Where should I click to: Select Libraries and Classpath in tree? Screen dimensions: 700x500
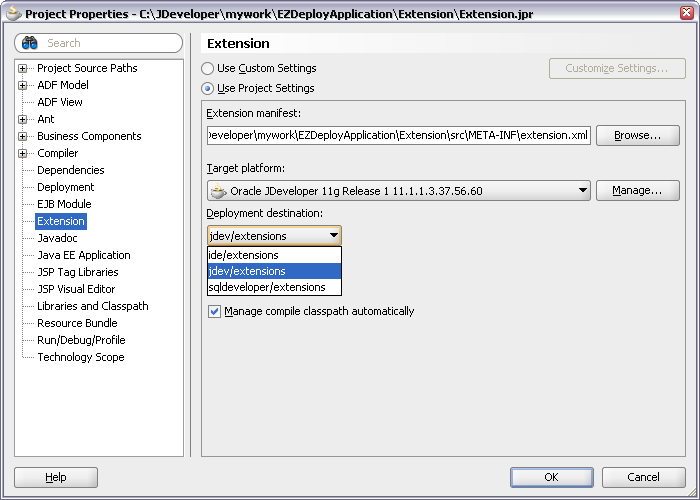(92, 306)
